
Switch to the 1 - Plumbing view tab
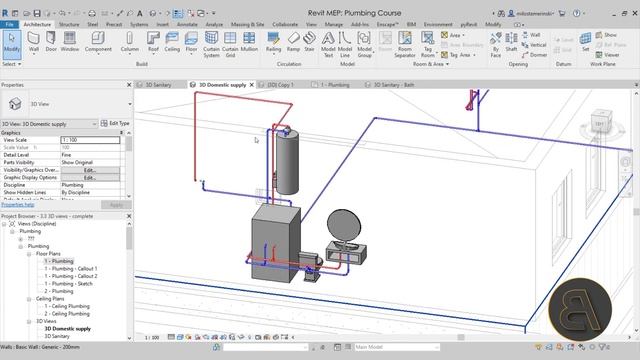pos(335,85)
